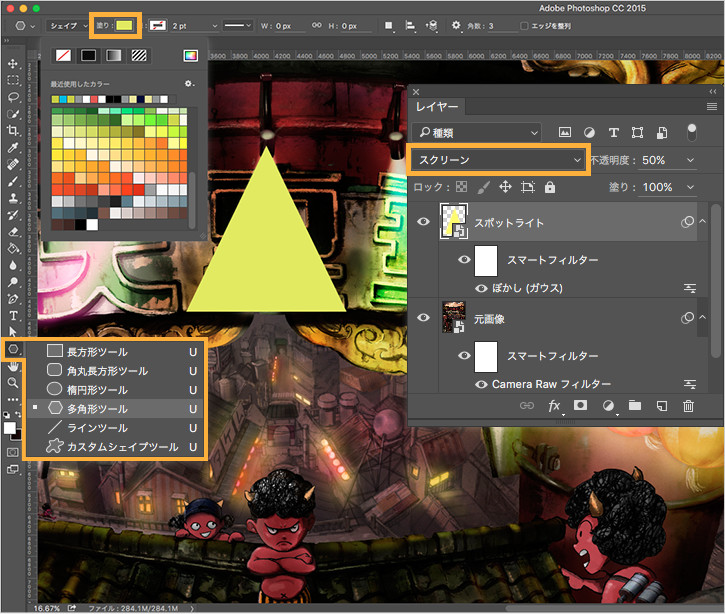Select the Path Selection tool
The image size is (725, 614).
[13, 332]
